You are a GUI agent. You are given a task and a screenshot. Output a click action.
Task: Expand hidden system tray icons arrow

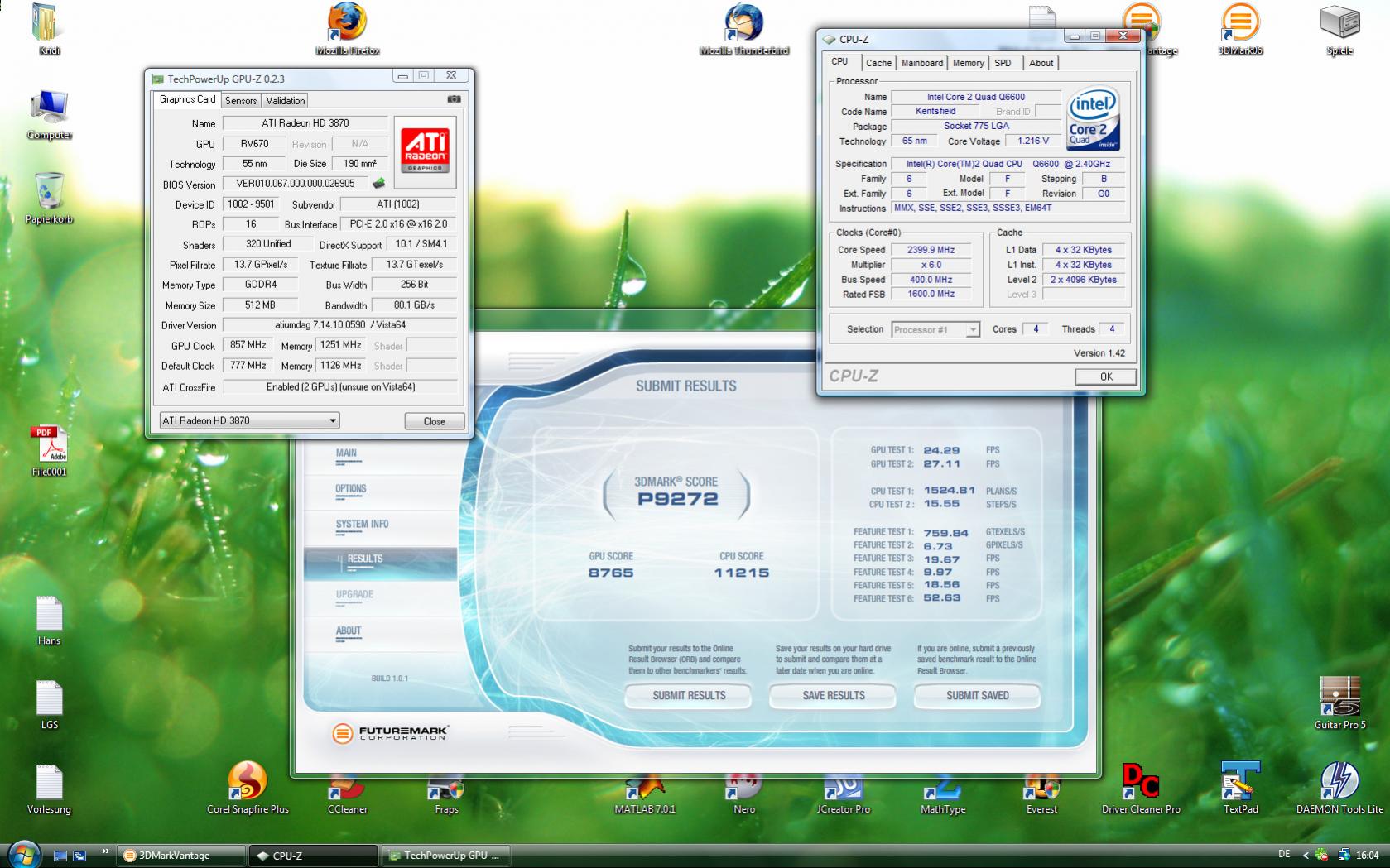[1306, 855]
